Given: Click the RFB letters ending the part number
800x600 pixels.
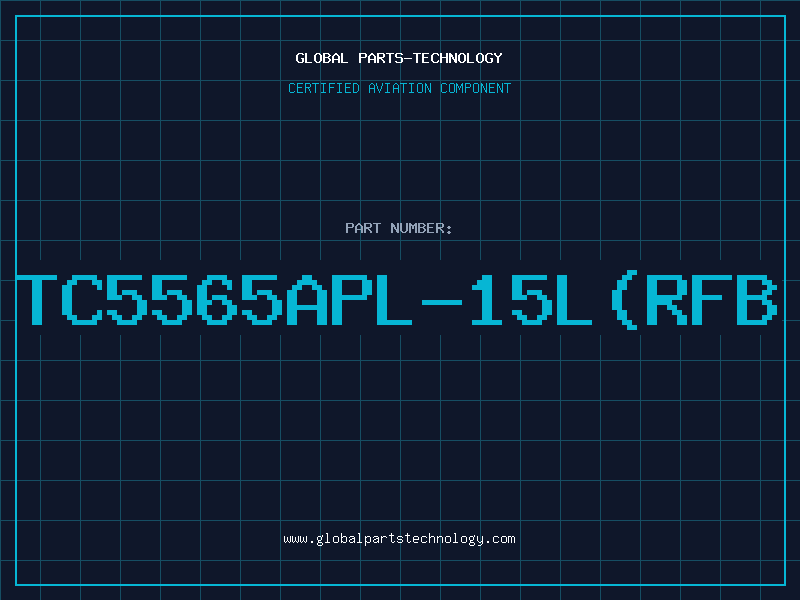Looking at the screenshot, I should coord(712,300).
